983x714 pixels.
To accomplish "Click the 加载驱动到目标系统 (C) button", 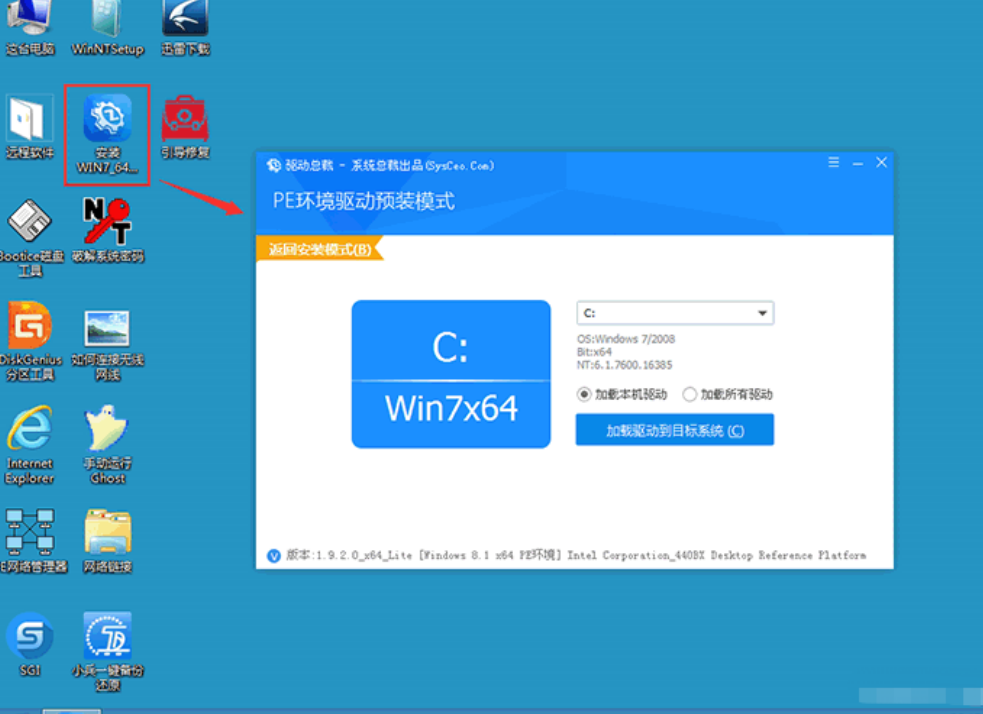I will tap(675, 430).
